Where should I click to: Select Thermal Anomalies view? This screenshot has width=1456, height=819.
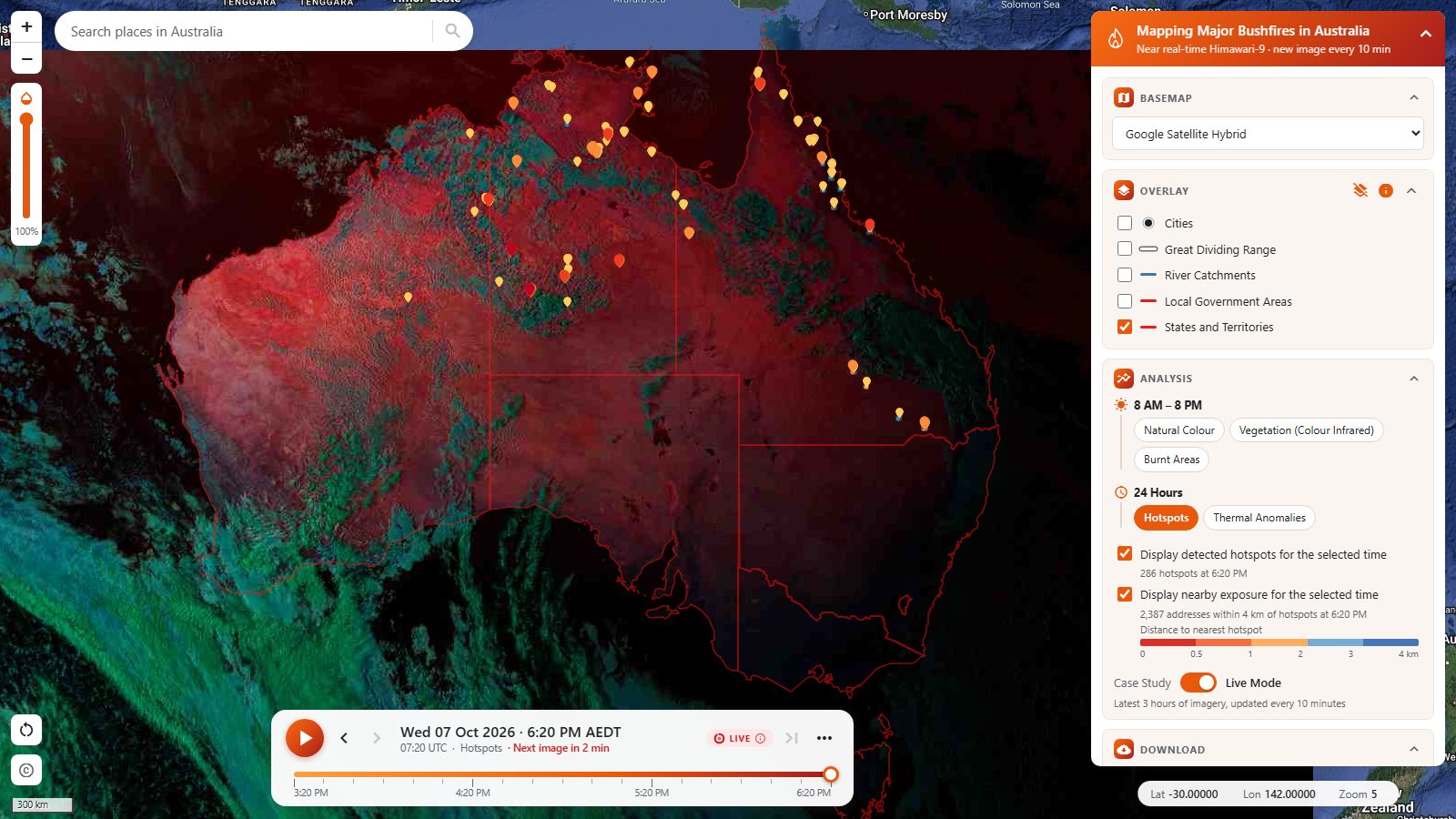click(x=1259, y=518)
